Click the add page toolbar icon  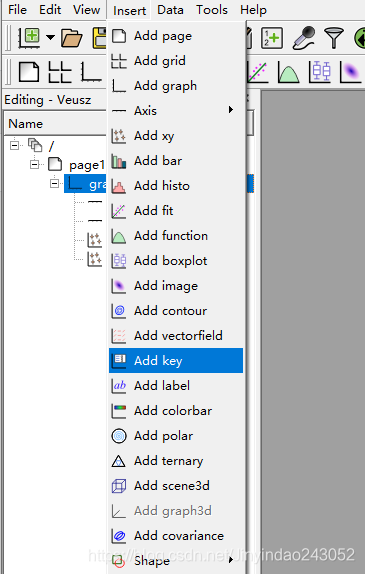pos(29,71)
